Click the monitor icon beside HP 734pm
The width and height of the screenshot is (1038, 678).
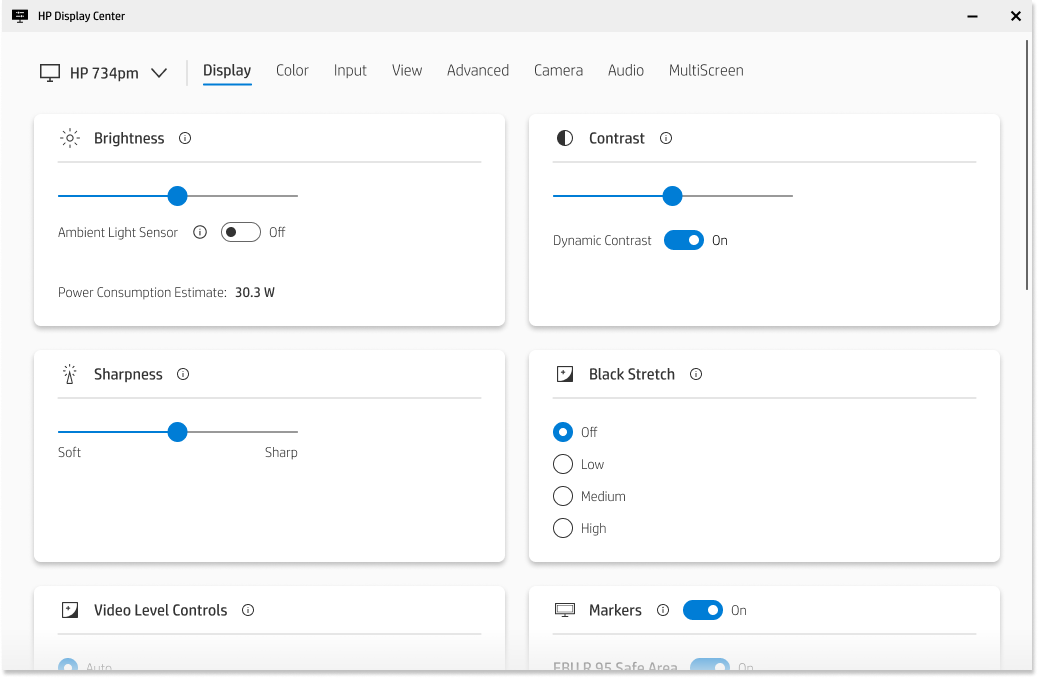point(50,73)
